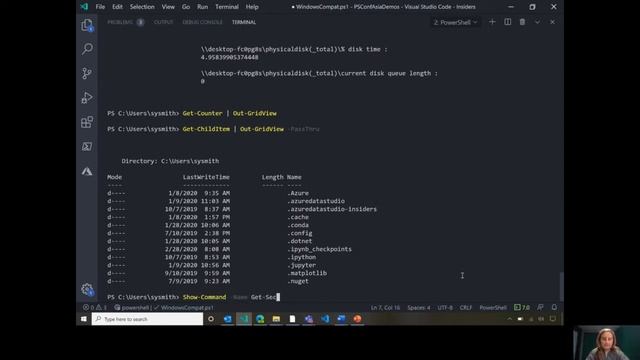640x360 pixels.
Task: Click the Cortana circle on the taskbar
Action: (x=211, y=319)
